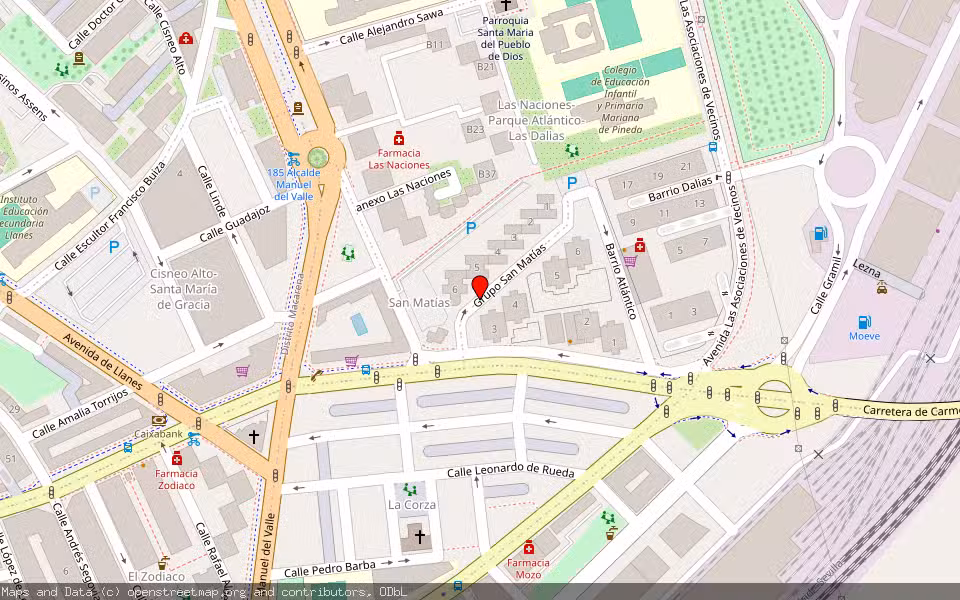Click the Calle Pedro Barba label
Image resolution: width=960 pixels, height=600 pixels.
[329, 568]
